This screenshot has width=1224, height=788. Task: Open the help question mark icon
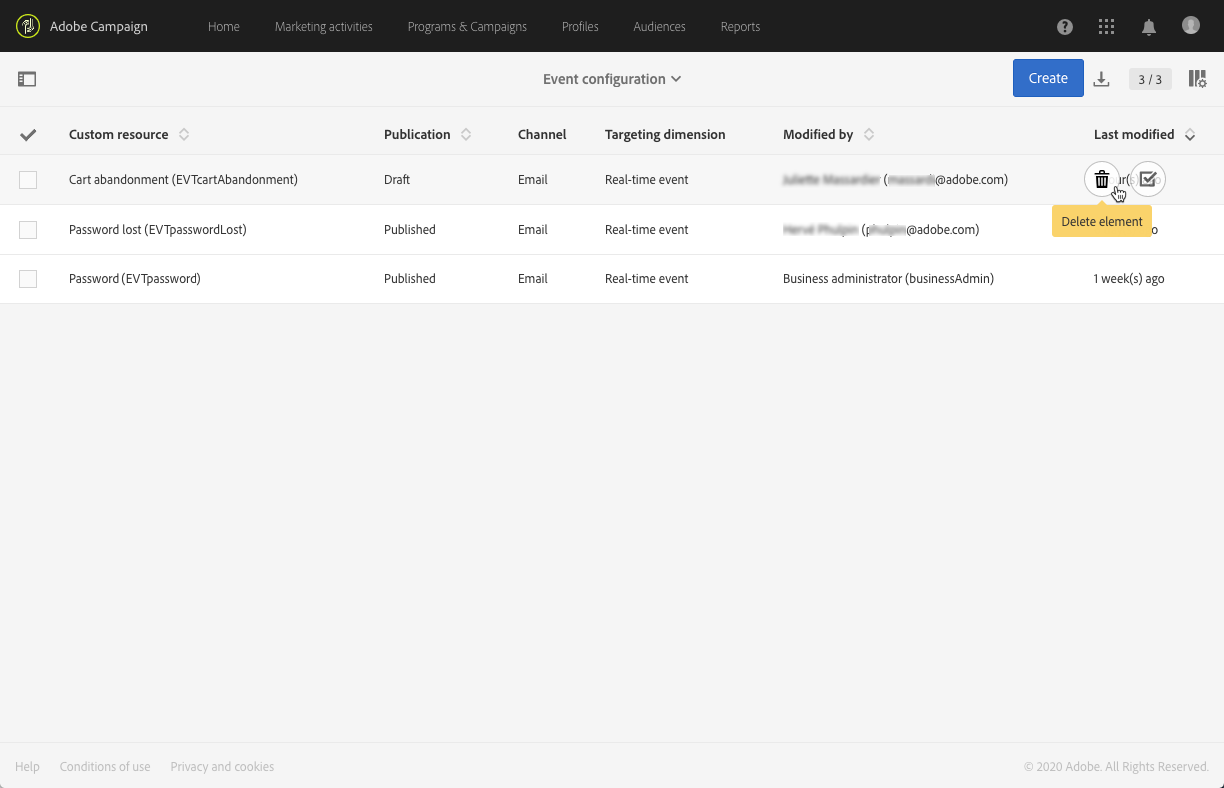tap(1065, 27)
